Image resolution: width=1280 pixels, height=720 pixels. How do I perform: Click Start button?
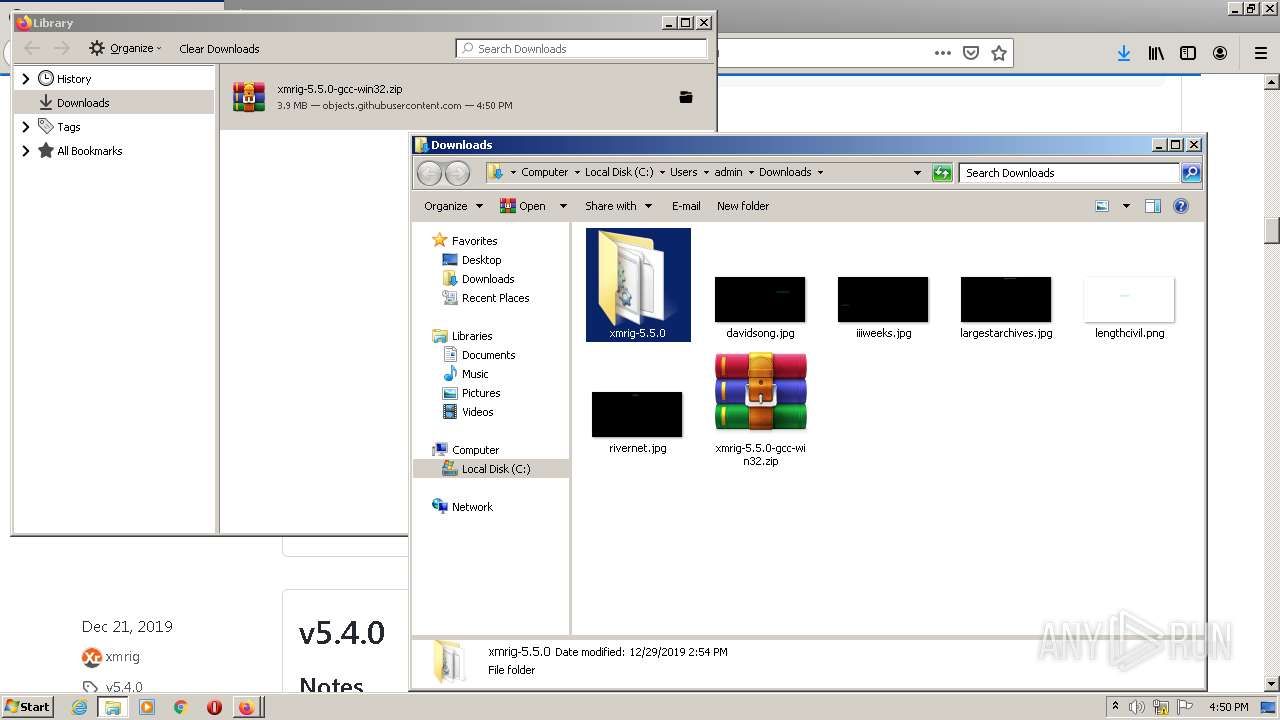(27, 707)
